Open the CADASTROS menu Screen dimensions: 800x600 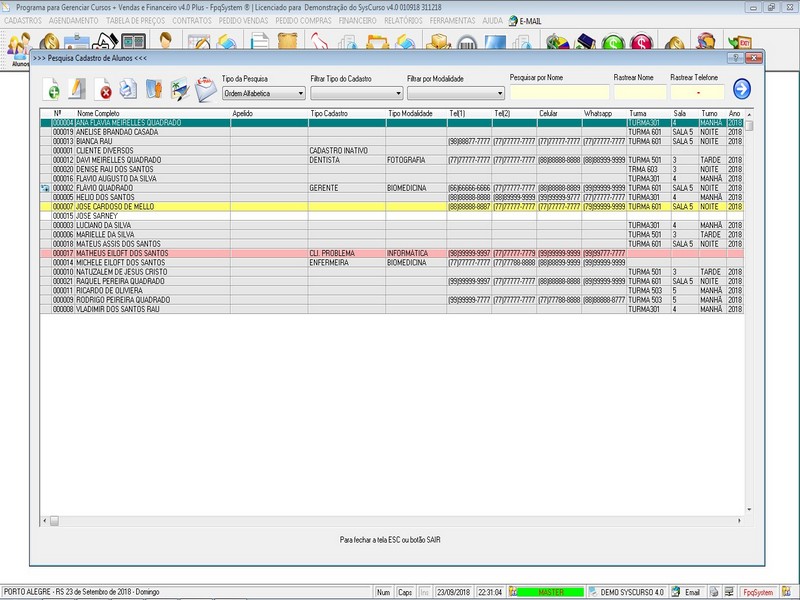pos(22,21)
